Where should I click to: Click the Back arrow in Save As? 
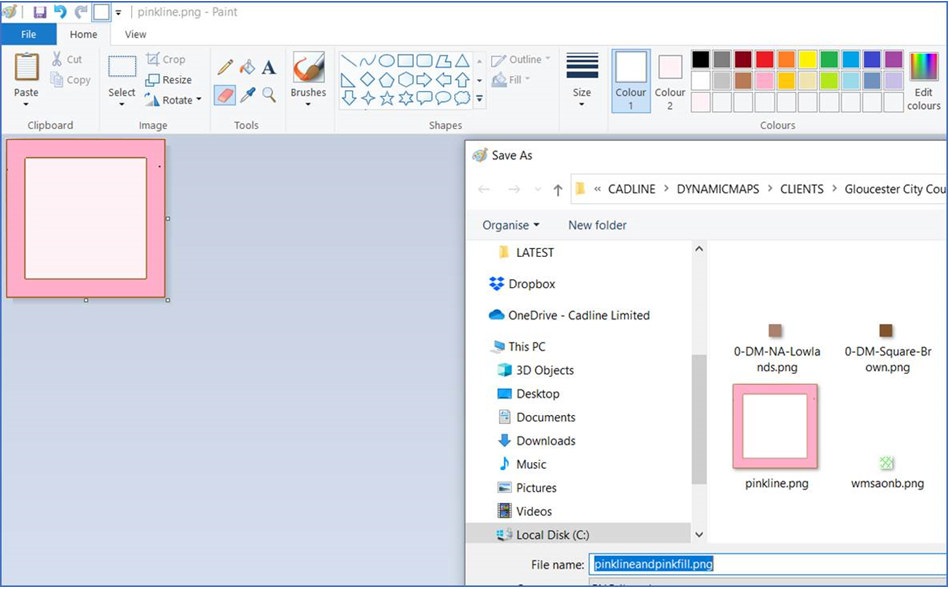pyautogui.click(x=484, y=189)
